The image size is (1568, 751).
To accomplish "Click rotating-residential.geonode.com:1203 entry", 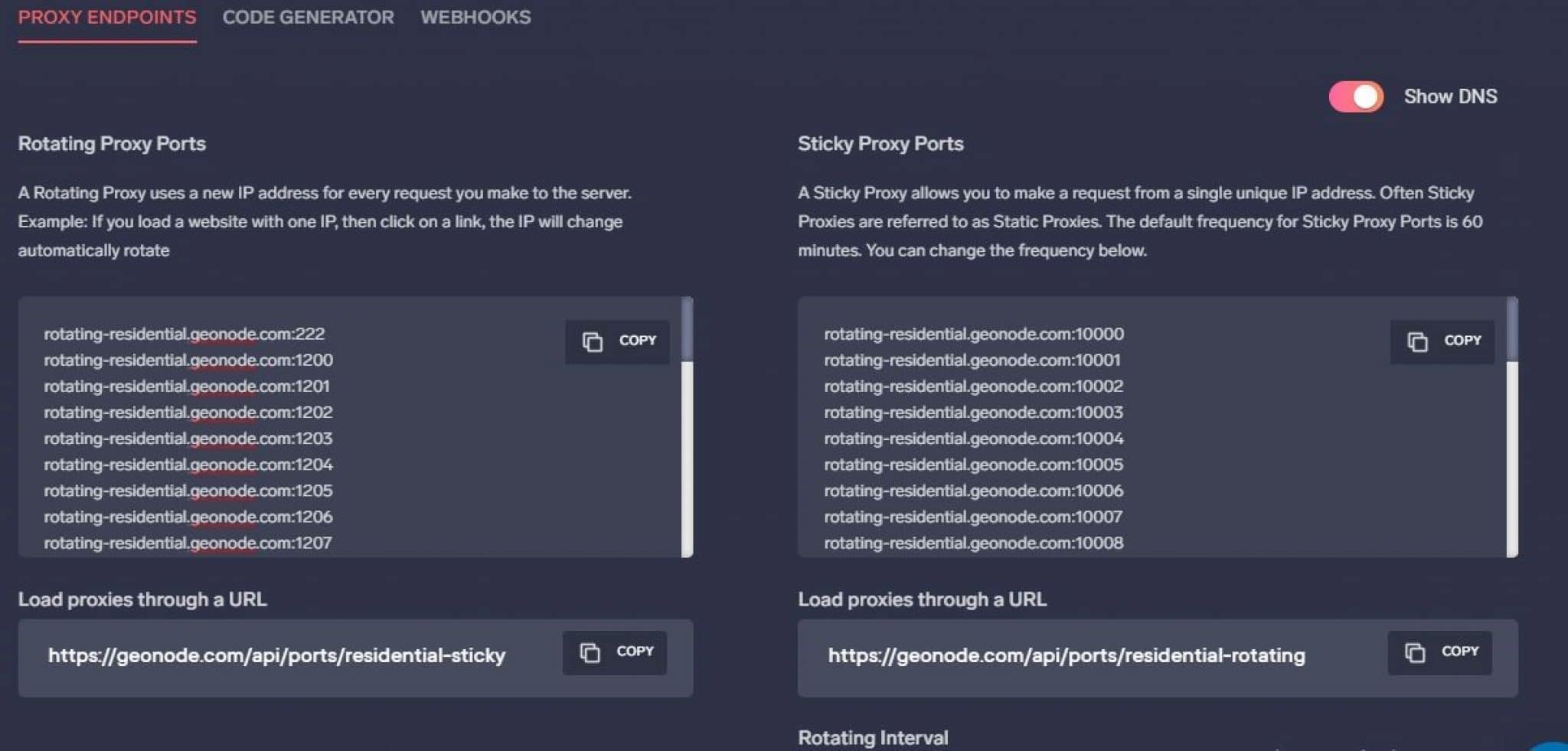I will [188, 438].
